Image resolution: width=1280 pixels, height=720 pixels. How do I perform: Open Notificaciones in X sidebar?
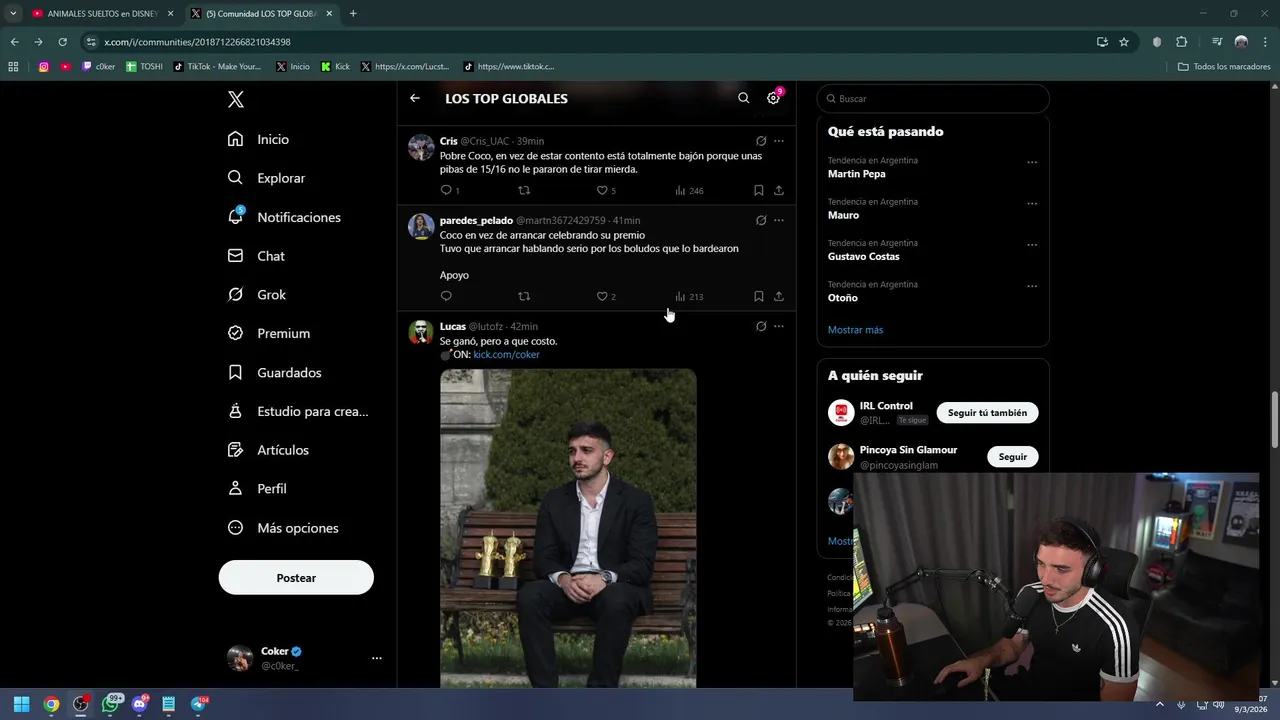[x=284, y=217]
